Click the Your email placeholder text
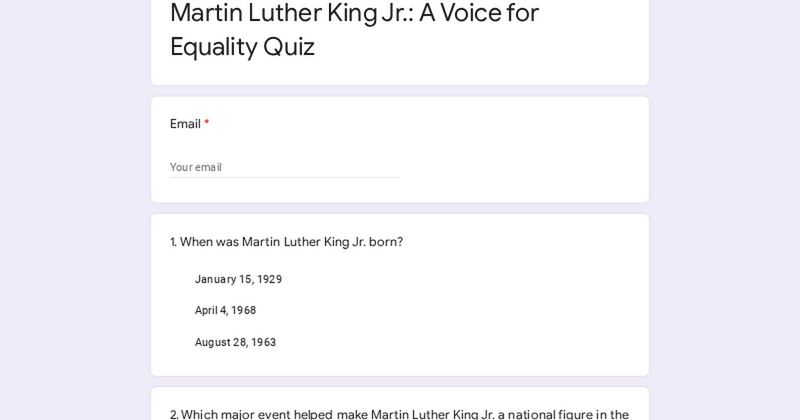 coord(196,167)
